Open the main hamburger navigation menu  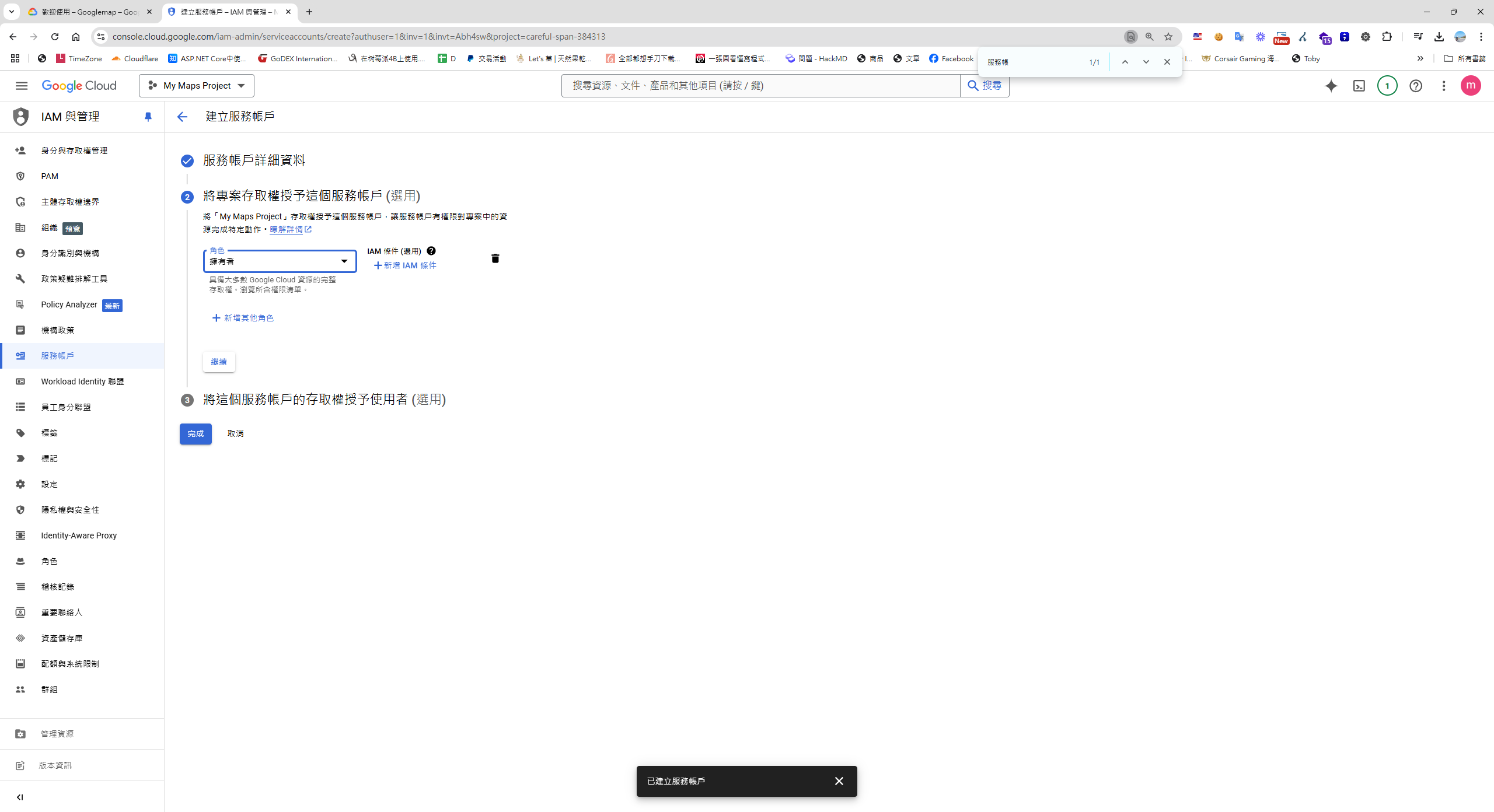[22, 86]
